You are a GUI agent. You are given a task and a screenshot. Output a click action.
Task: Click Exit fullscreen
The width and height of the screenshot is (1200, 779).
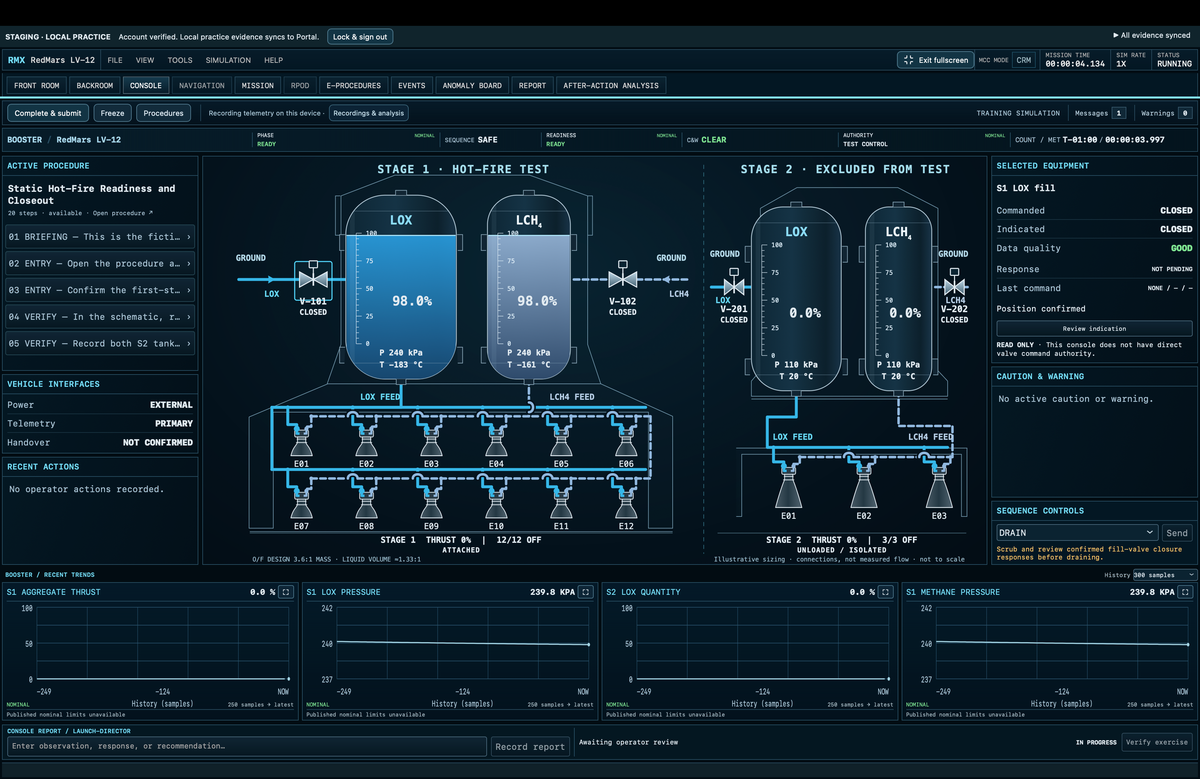(936, 60)
